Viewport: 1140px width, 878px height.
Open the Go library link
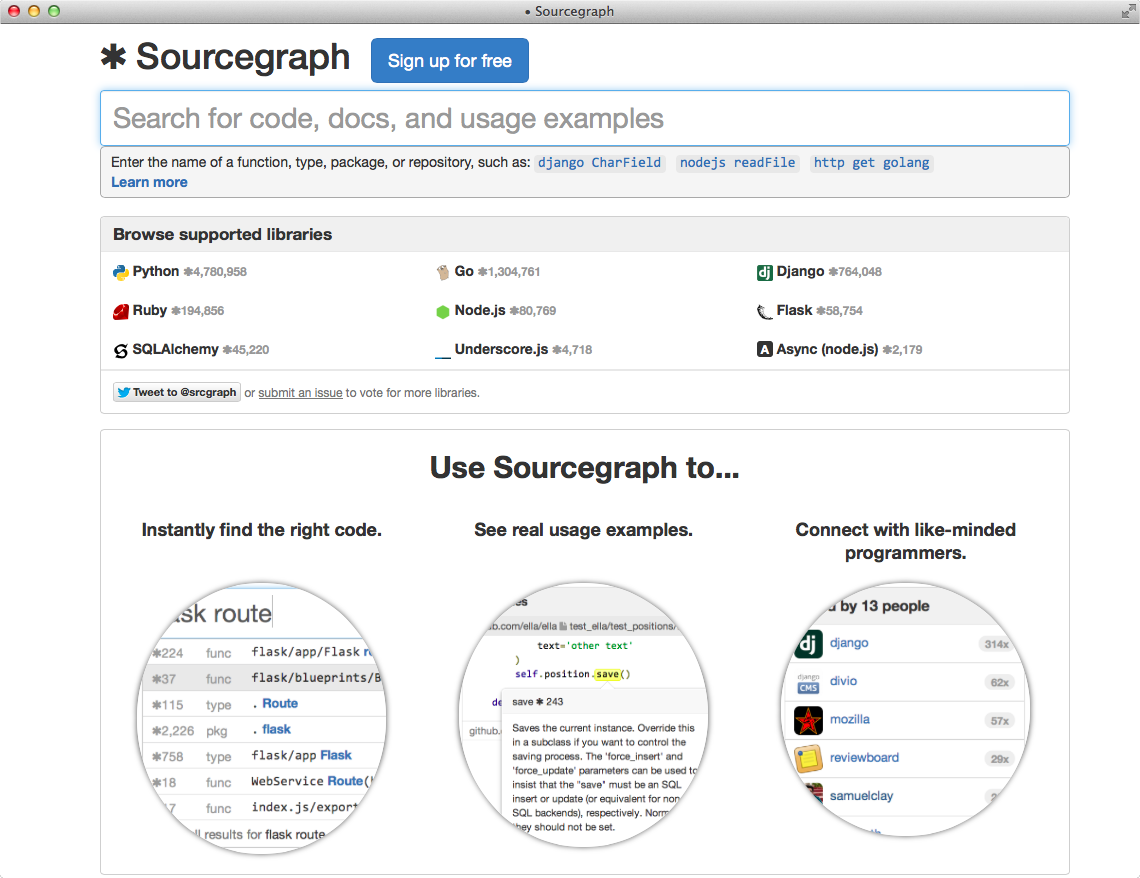pos(464,271)
